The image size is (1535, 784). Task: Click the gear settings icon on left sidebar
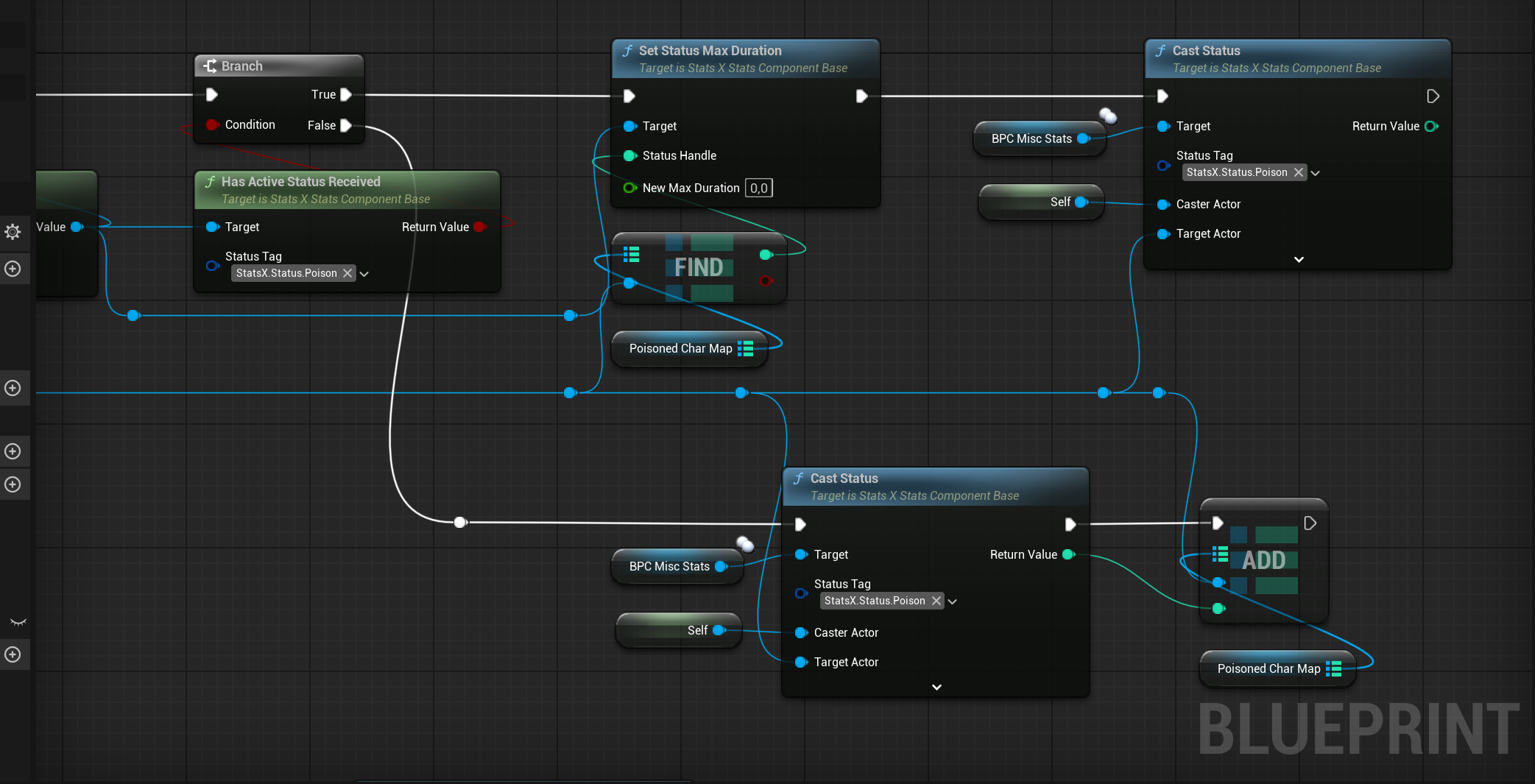point(13,232)
